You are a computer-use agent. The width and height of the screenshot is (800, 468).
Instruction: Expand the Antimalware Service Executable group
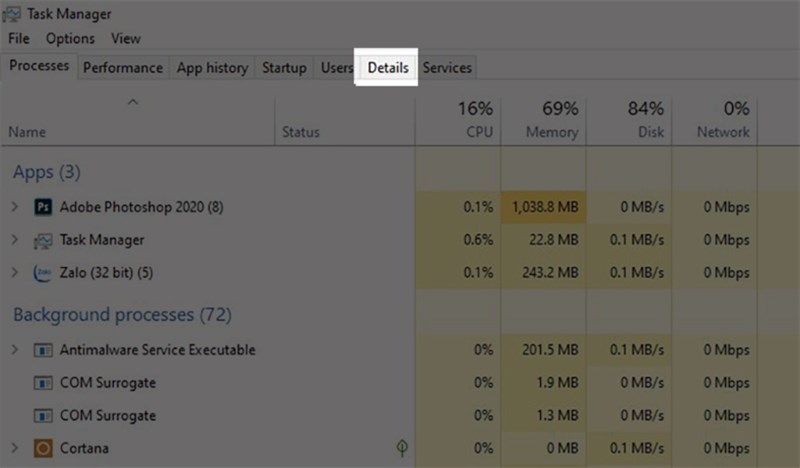click(x=15, y=350)
